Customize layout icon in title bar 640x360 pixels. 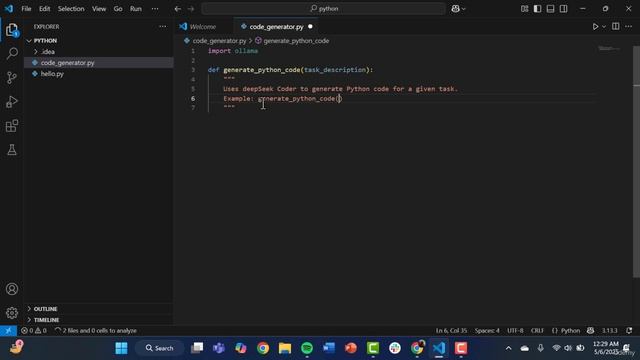[524, 9]
